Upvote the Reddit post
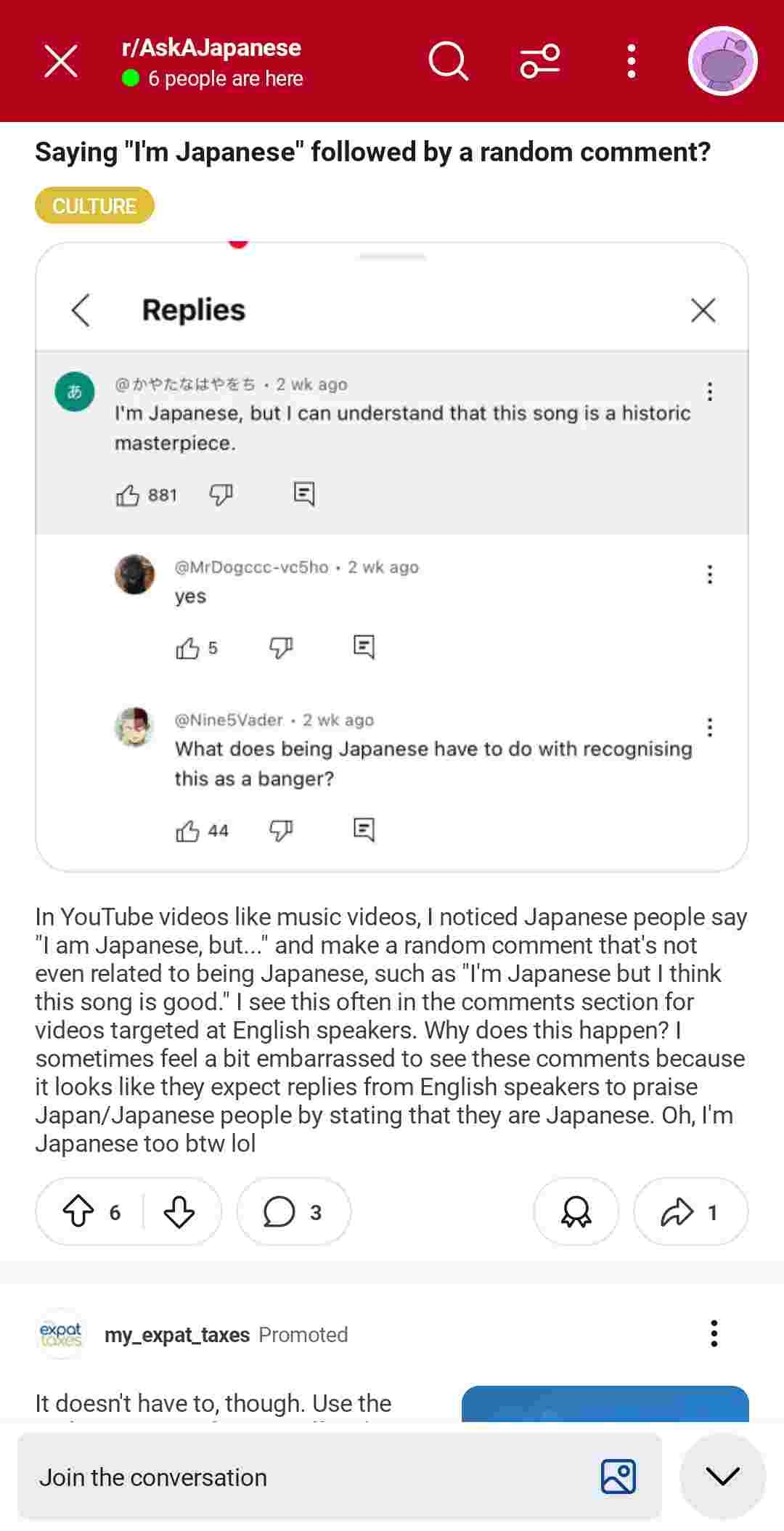This screenshot has height=1531, width=784. (78, 1211)
